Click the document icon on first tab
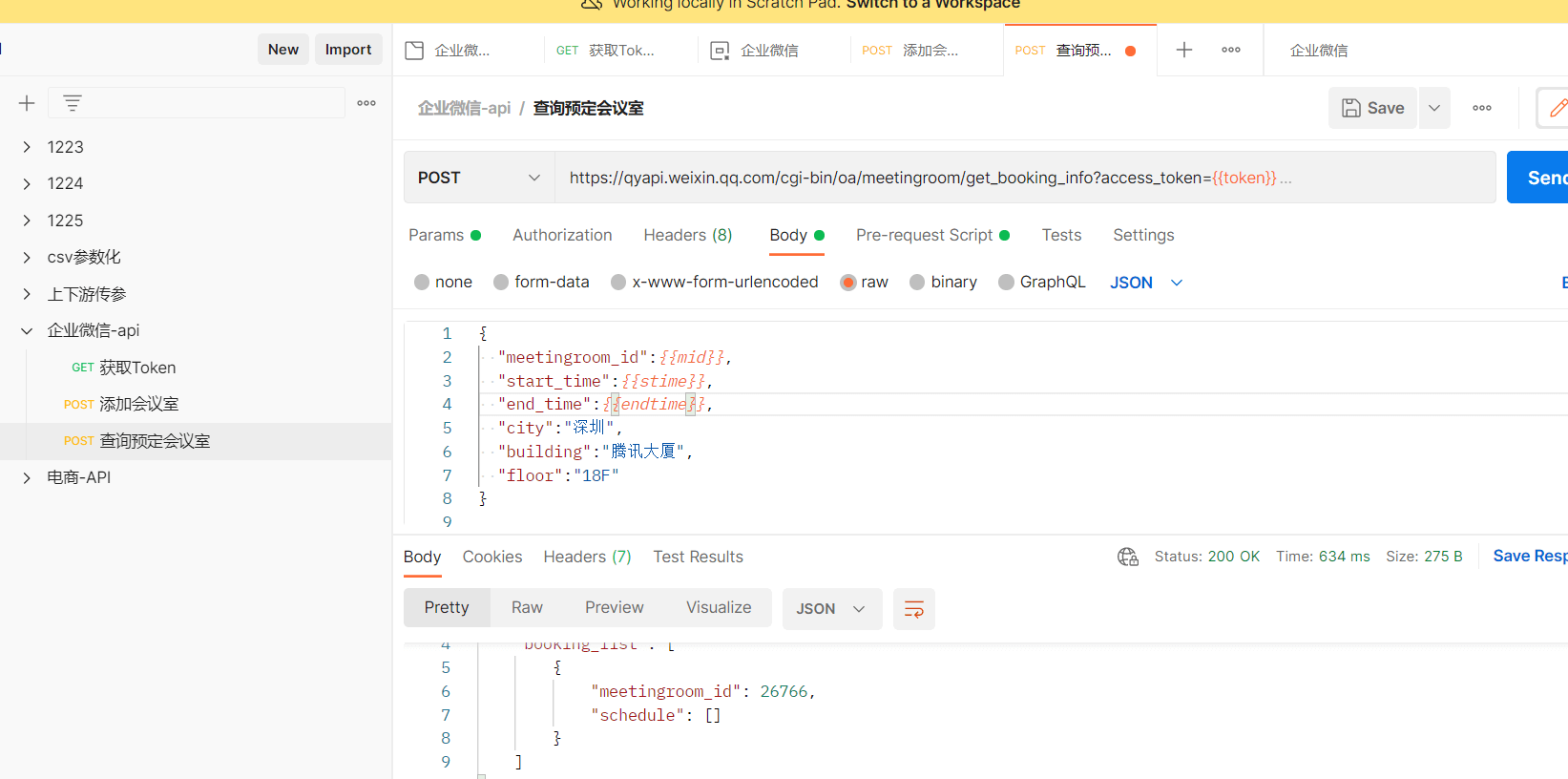Screen dimensions: 1568x779 (414, 51)
